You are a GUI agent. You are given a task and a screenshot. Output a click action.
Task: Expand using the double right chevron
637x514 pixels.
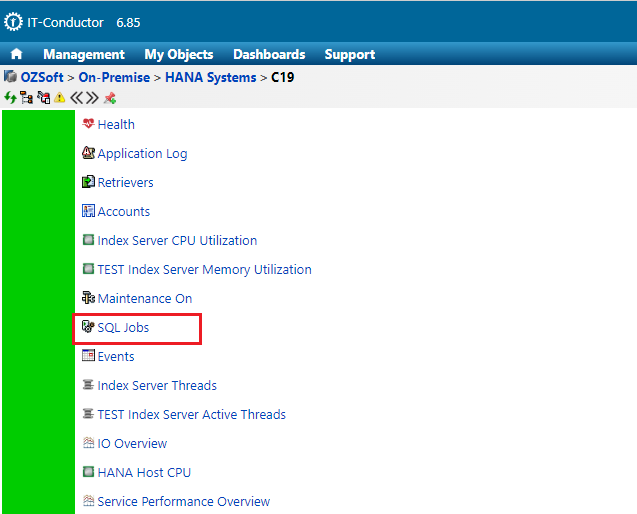click(x=92, y=98)
